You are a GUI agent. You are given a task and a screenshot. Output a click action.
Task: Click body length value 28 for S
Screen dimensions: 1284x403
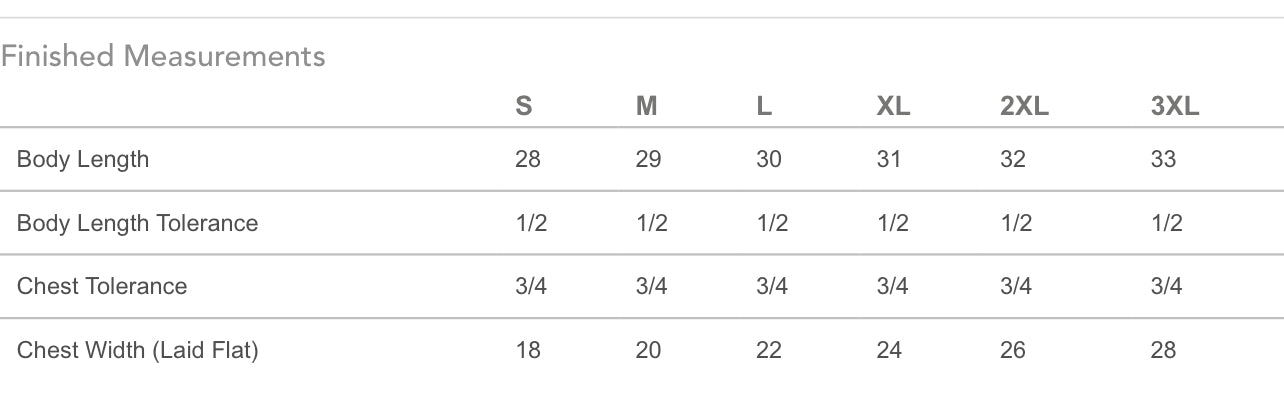[x=528, y=159]
